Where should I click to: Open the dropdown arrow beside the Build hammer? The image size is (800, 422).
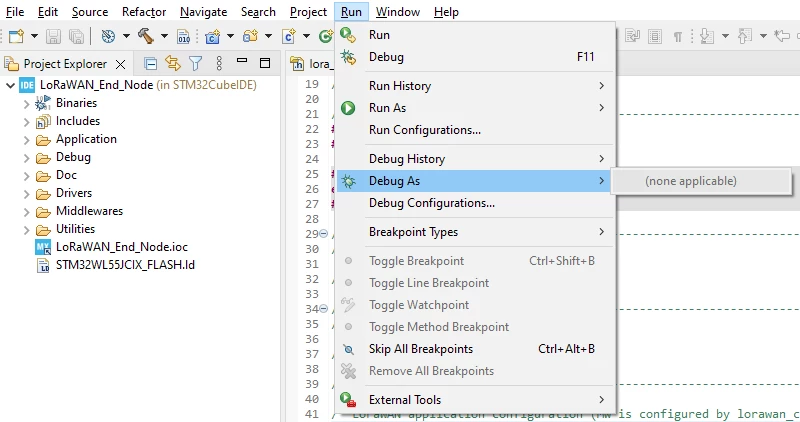164,36
